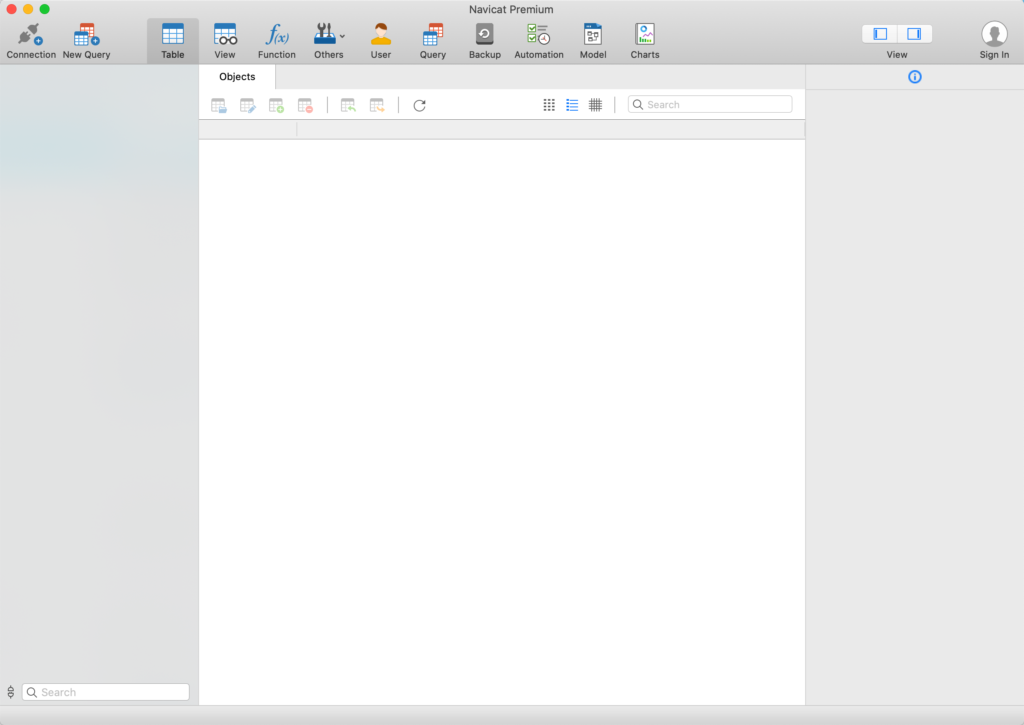Focus the navigation pane Search field
Viewport: 1024px width, 725px height.
point(106,692)
